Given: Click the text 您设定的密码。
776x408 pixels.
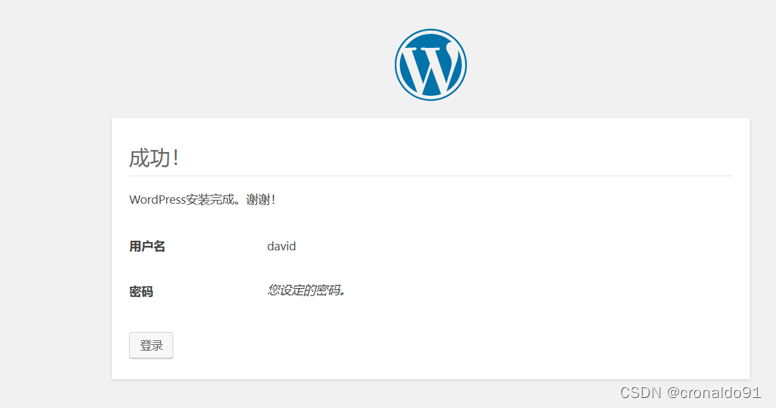Looking at the screenshot, I should (x=306, y=290).
